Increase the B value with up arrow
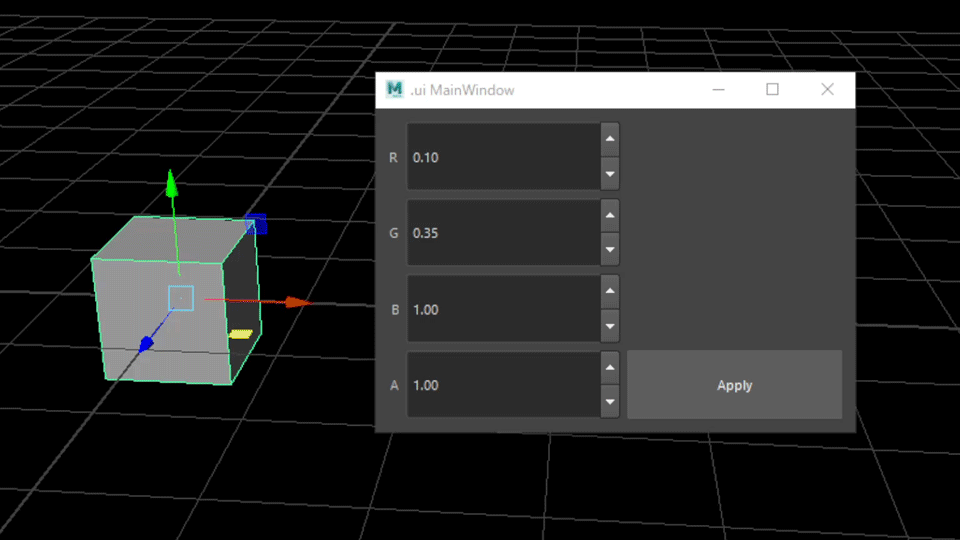 point(610,291)
